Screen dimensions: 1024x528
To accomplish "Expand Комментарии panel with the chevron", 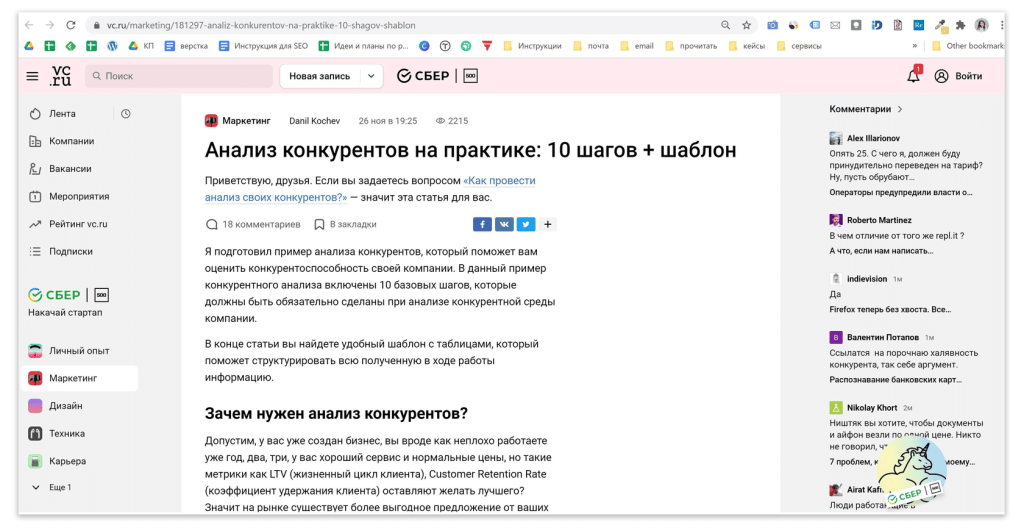I will 900,109.
